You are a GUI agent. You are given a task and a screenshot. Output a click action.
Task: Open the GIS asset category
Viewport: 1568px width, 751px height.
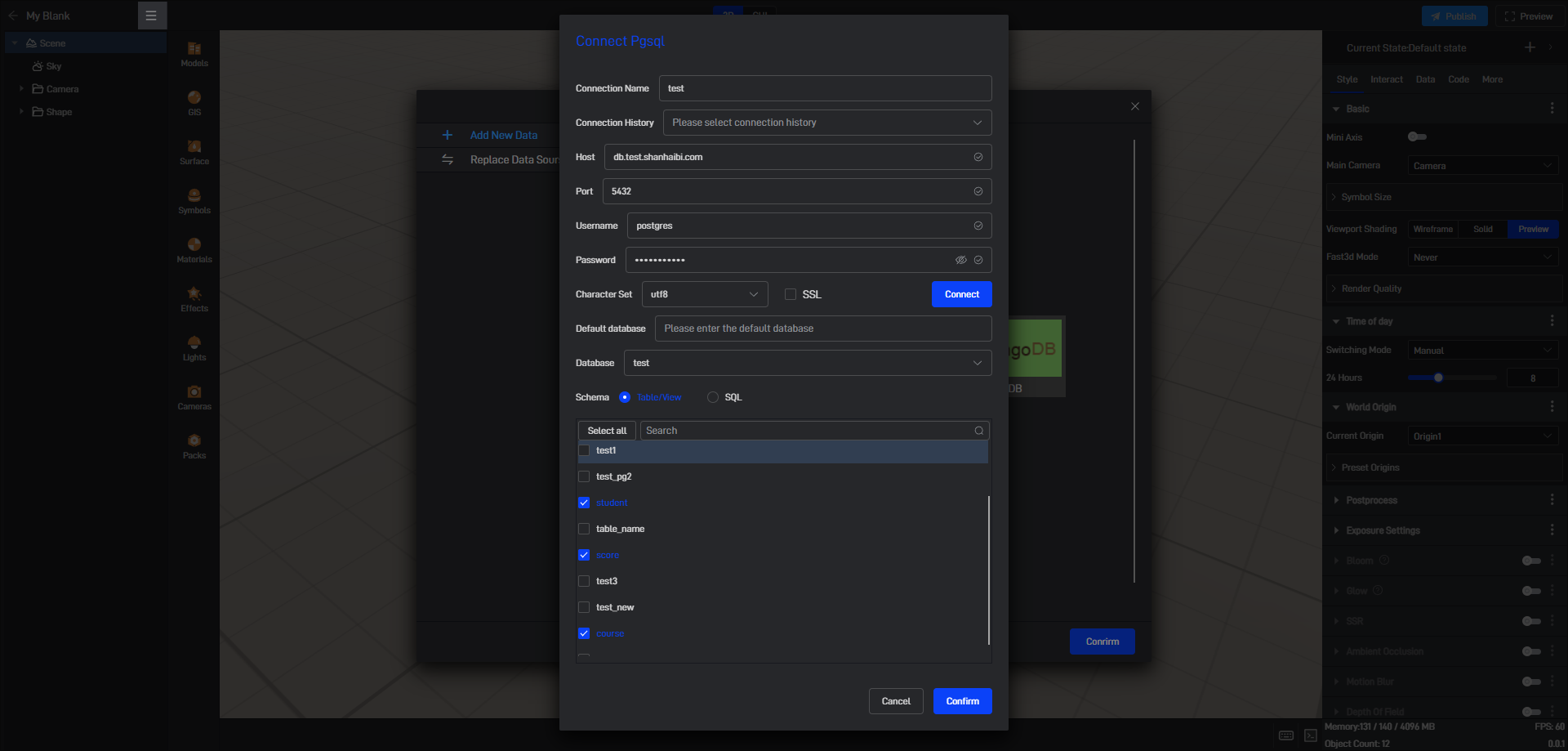(194, 103)
